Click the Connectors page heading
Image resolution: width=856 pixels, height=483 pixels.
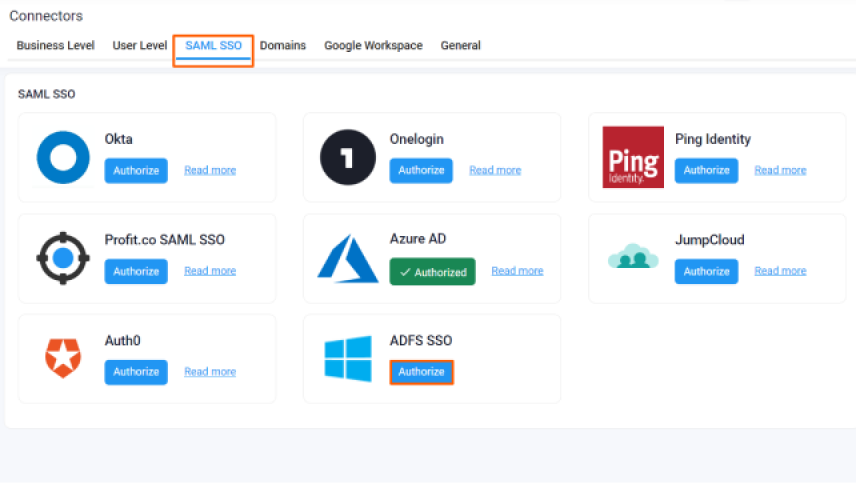click(x=46, y=16)
